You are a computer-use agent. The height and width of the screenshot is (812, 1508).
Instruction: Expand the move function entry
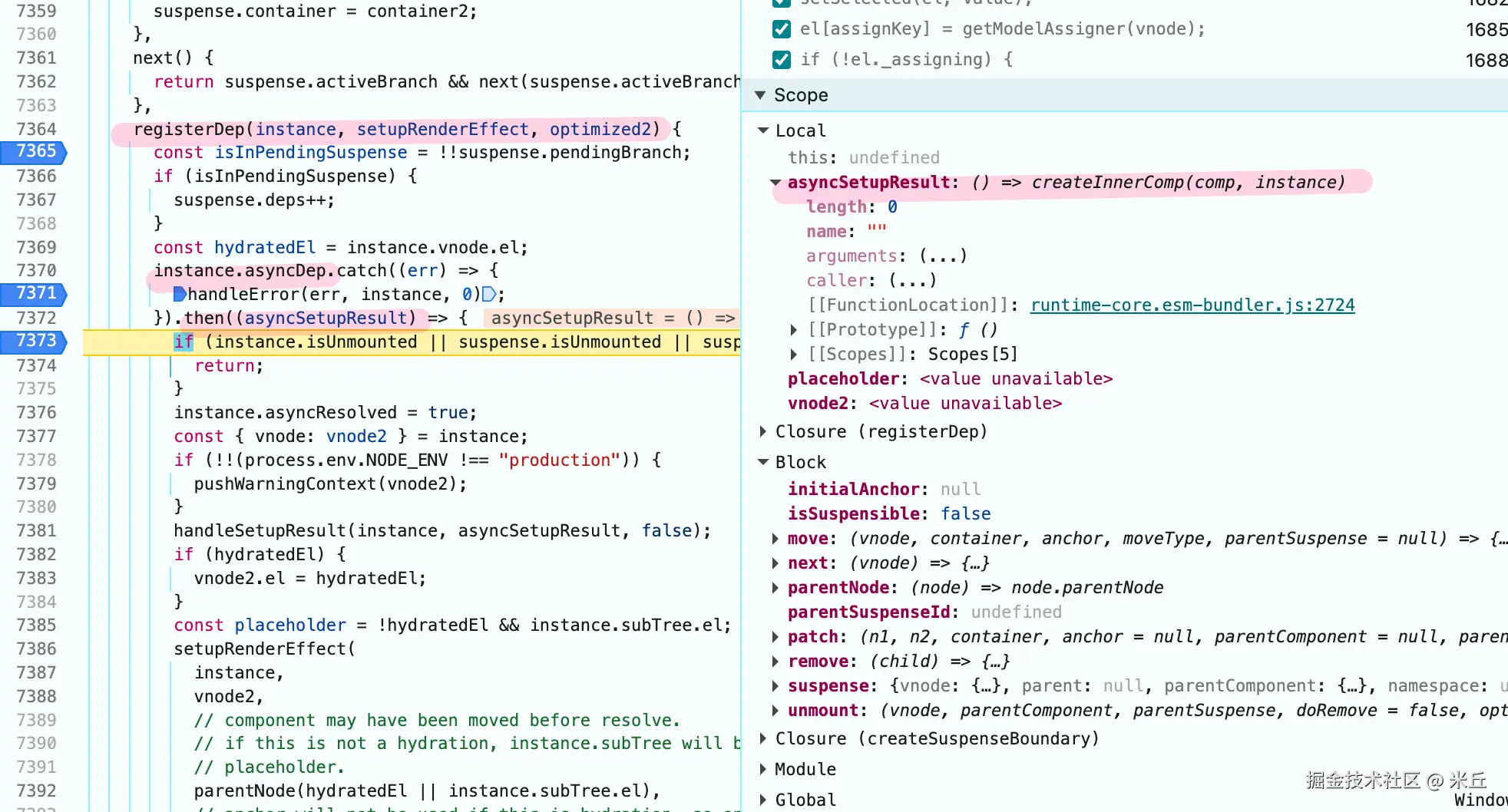coord(775,539)
